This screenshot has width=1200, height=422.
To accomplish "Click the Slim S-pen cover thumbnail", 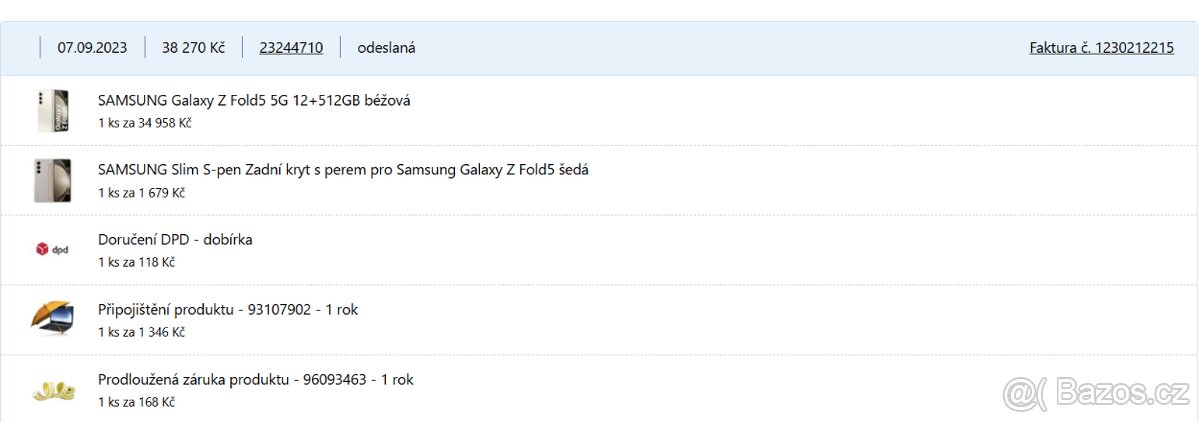I will 51,180.
